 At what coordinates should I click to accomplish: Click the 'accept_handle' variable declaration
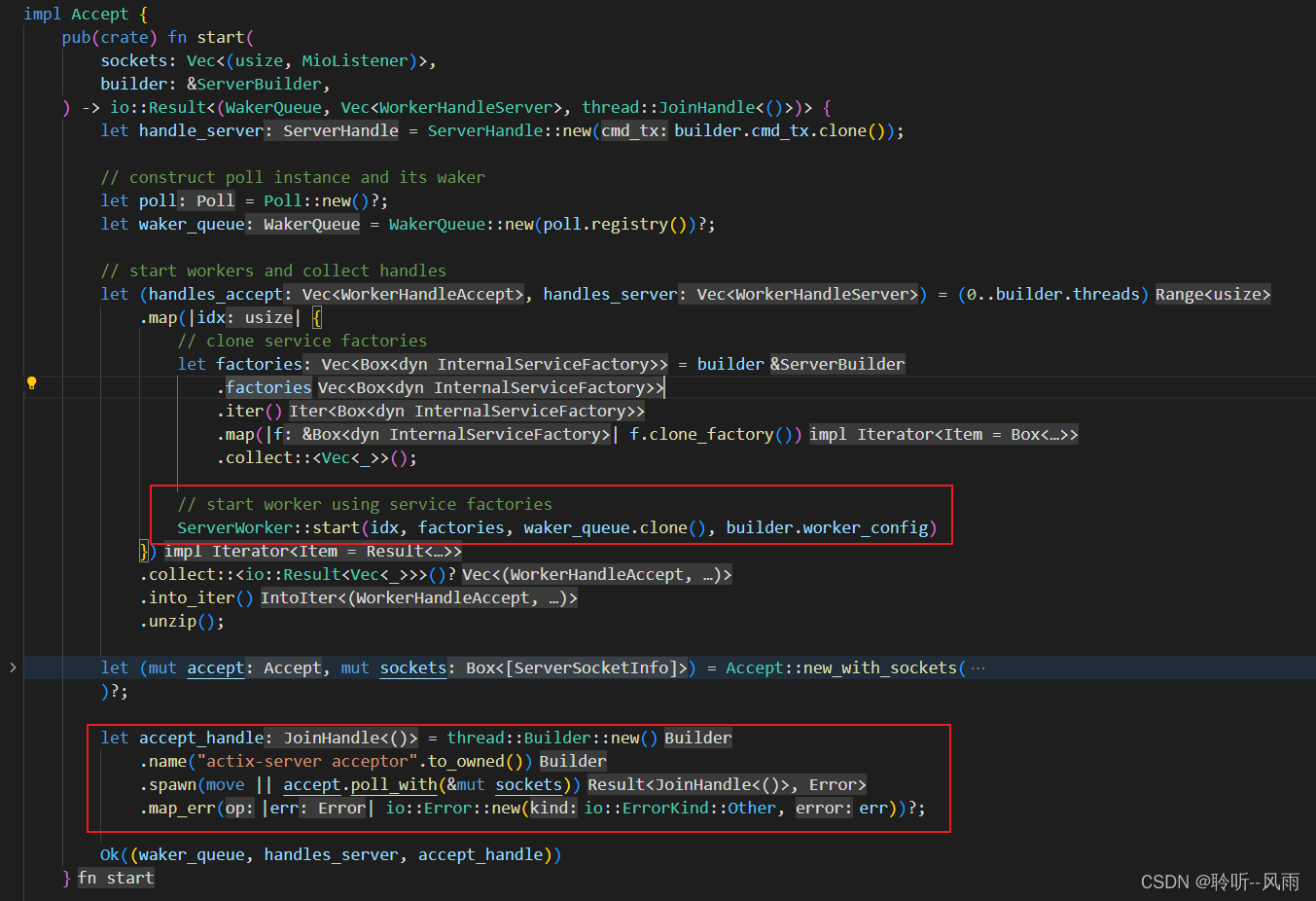click(200, 738)
